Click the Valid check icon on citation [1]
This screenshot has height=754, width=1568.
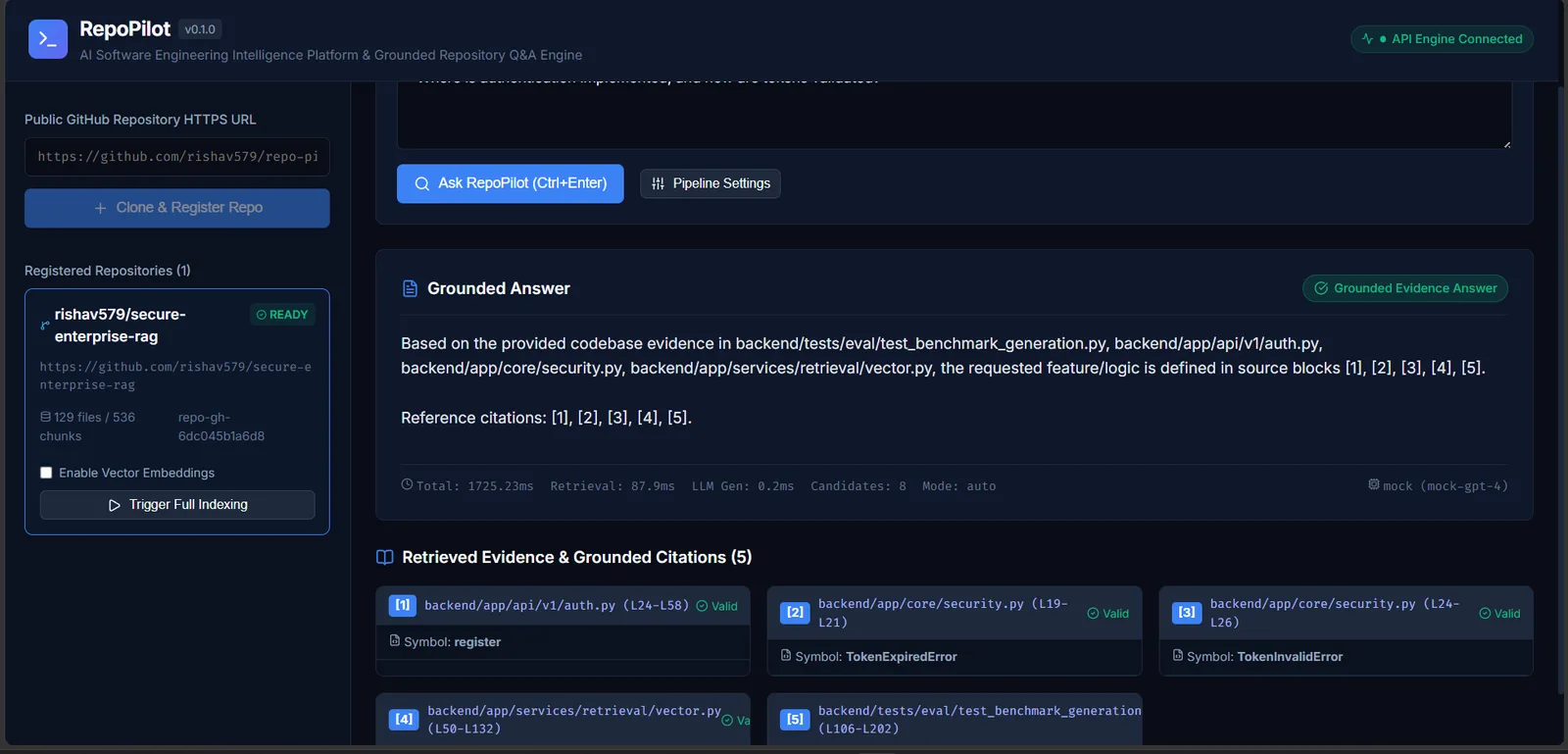[x=702, y=606]
